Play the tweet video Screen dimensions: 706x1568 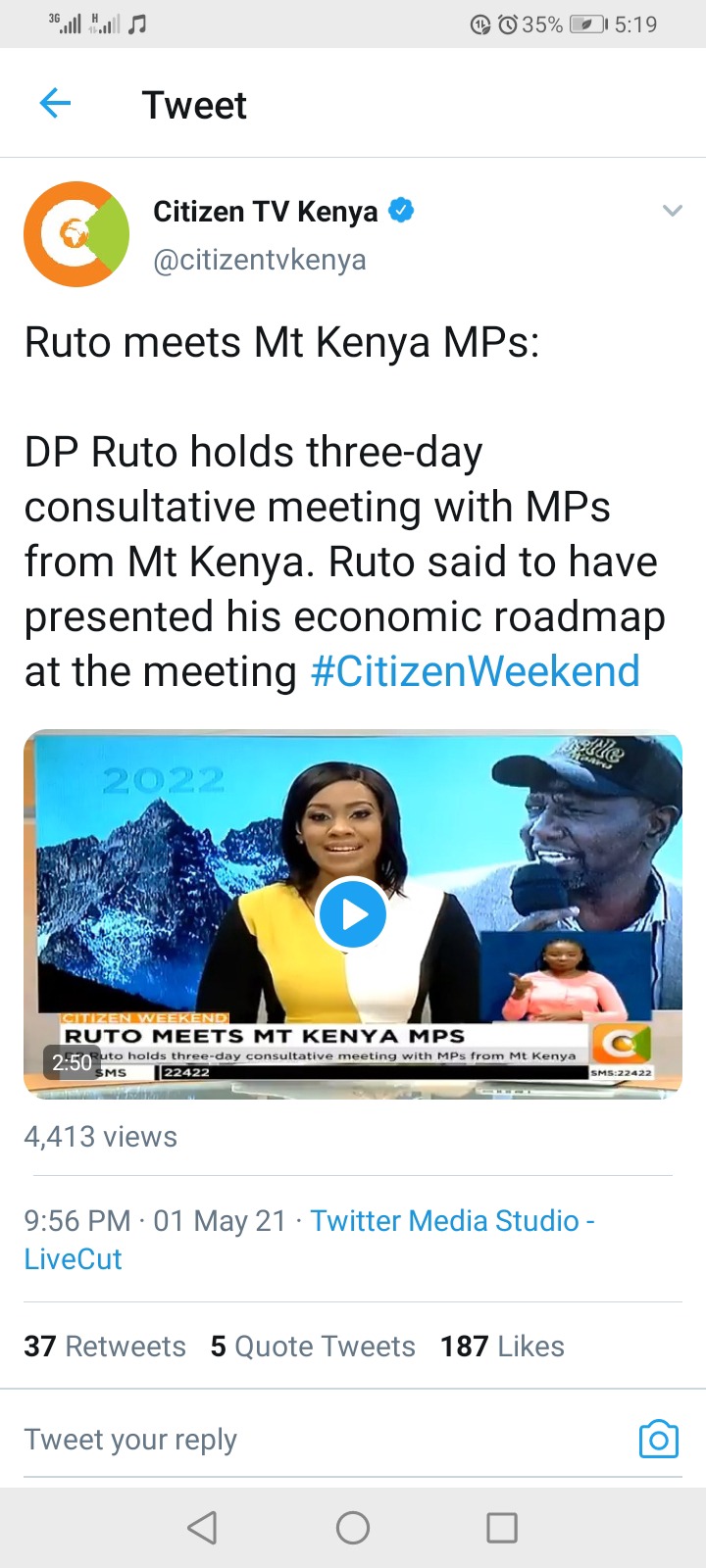[x=352, y=913]
